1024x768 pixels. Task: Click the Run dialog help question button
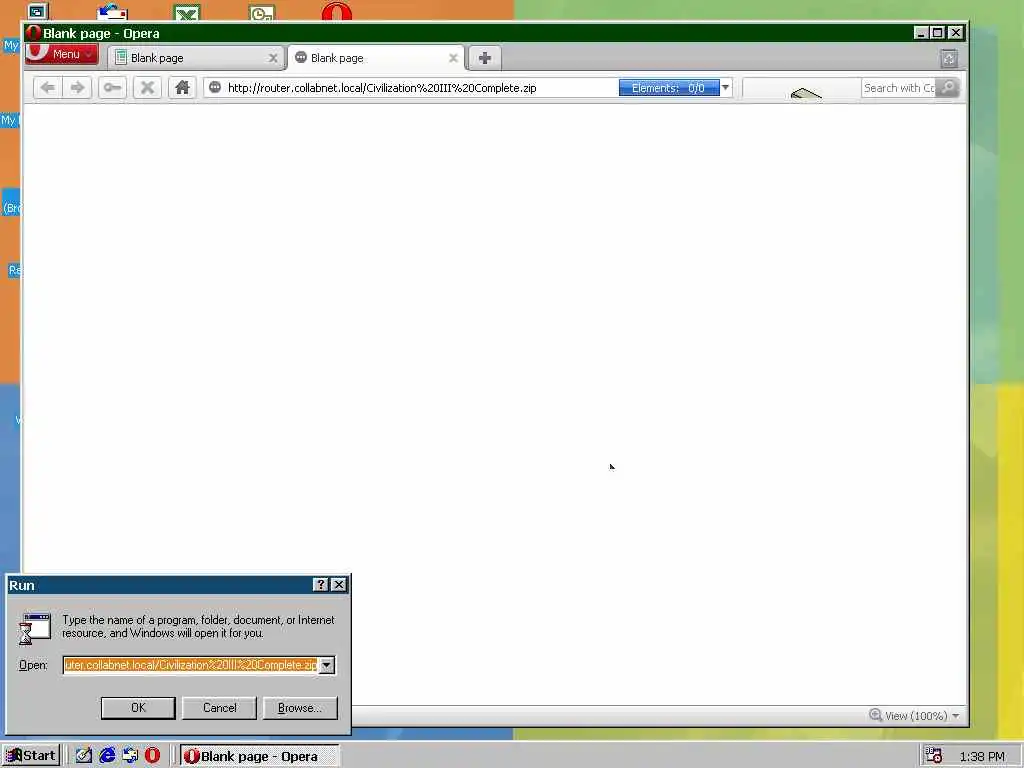[x=320, y=584]
